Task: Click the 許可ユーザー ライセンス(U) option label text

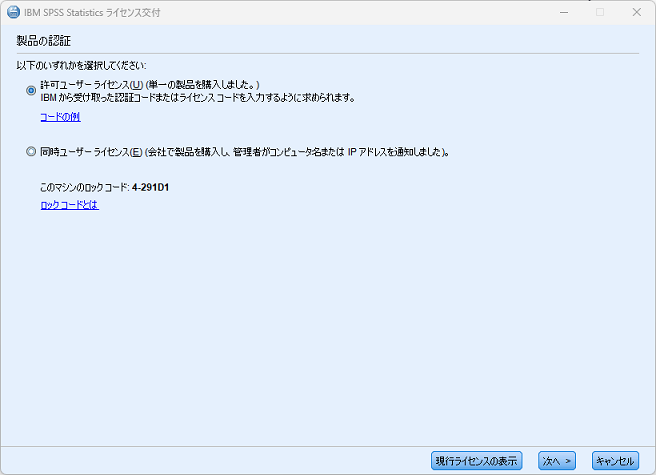Action: [x=92, y=85]
